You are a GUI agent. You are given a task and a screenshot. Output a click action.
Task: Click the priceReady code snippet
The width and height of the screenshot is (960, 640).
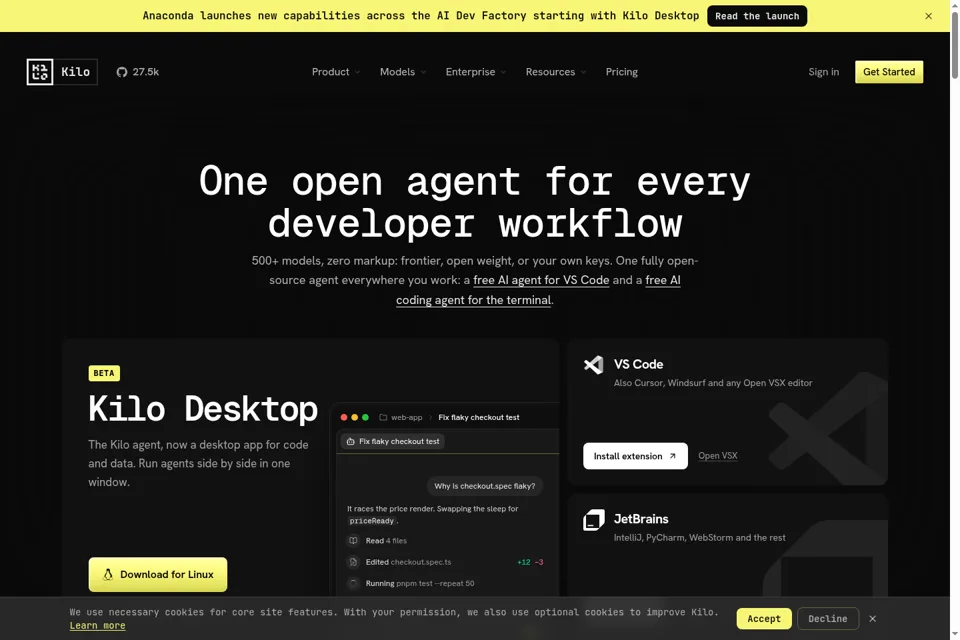click(x=372, y=521)
